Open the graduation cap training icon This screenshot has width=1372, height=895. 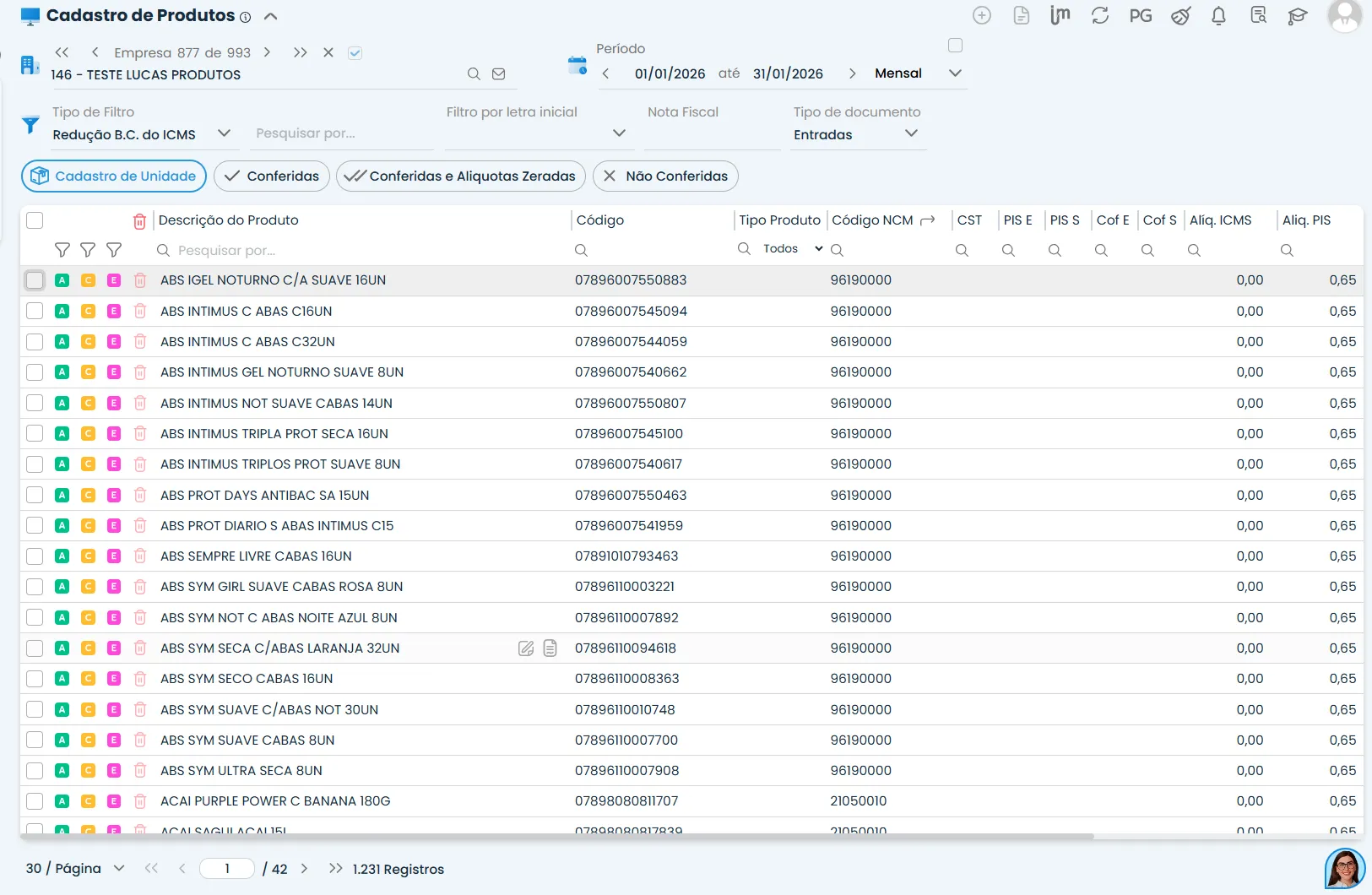click(x=1297, y=16)
